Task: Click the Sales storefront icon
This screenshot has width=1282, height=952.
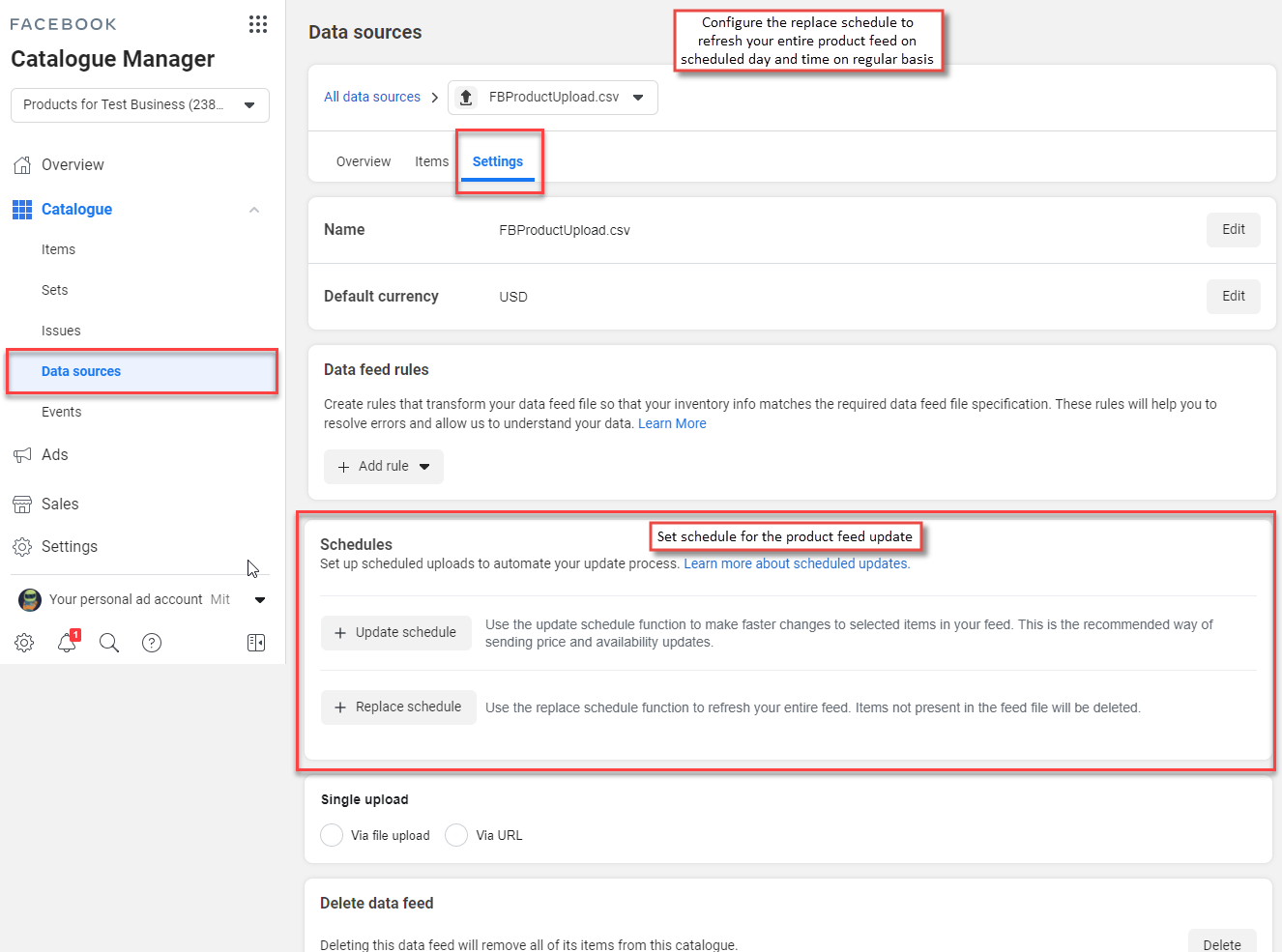Action: coord(22,505)
